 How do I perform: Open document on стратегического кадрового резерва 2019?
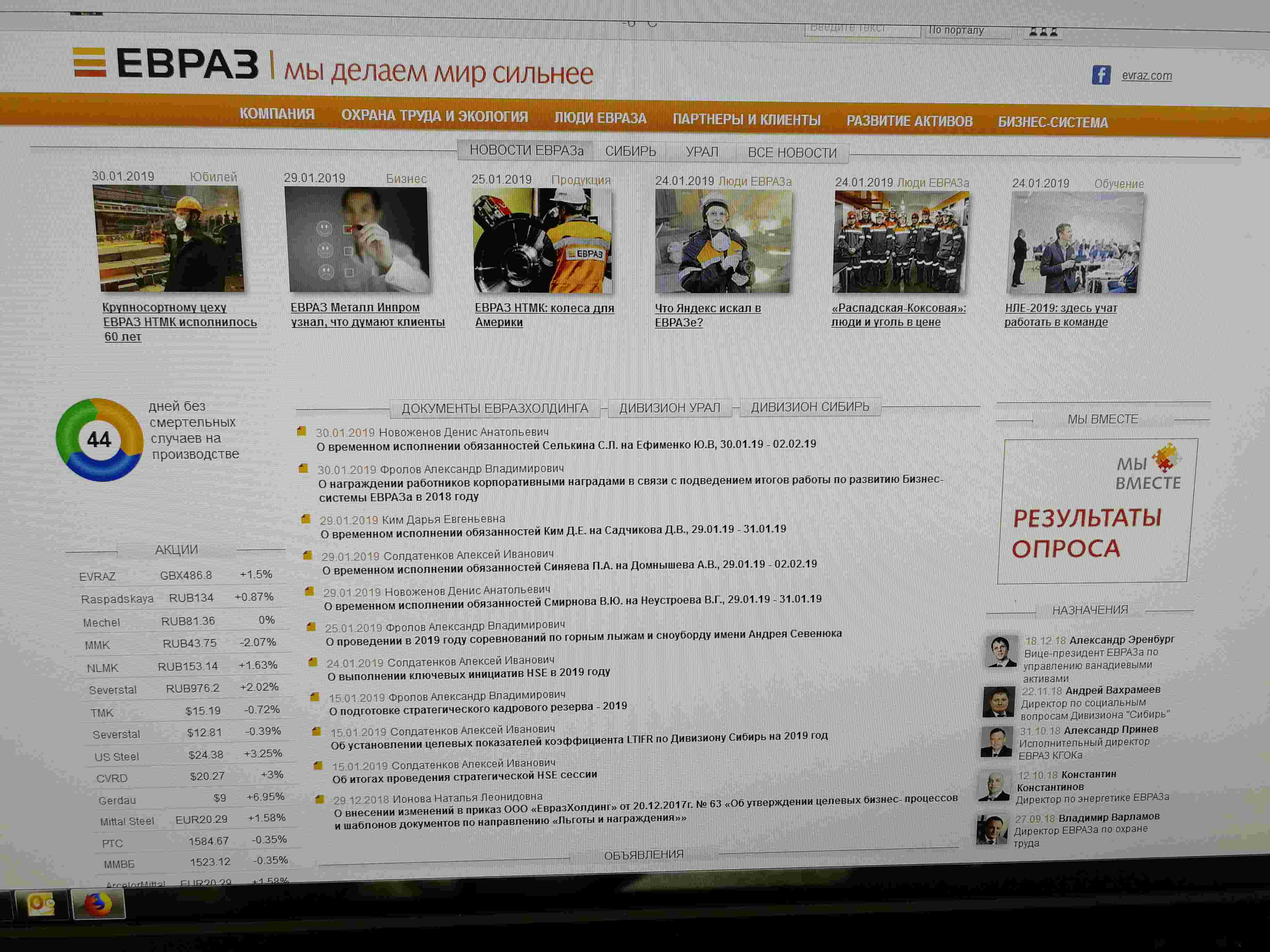point(478,708)
